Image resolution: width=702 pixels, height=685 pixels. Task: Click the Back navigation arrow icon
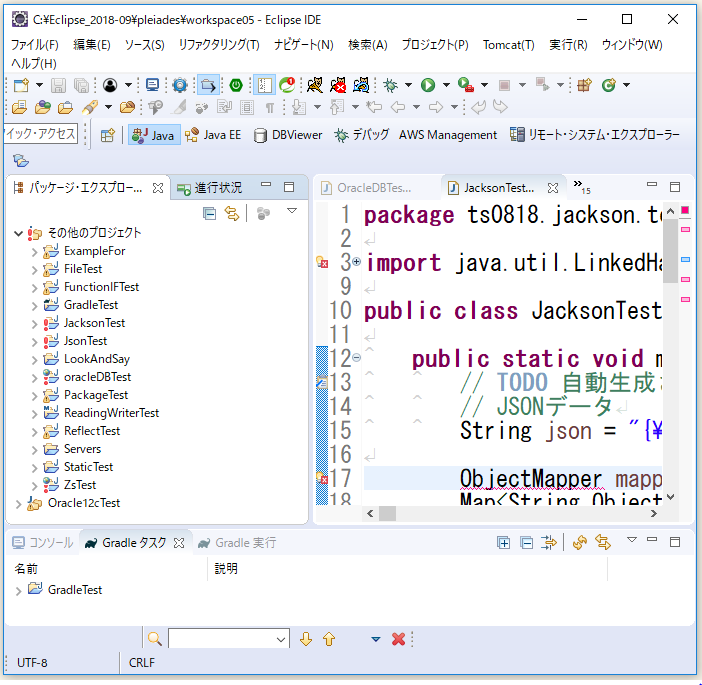(x=398, y=107)
